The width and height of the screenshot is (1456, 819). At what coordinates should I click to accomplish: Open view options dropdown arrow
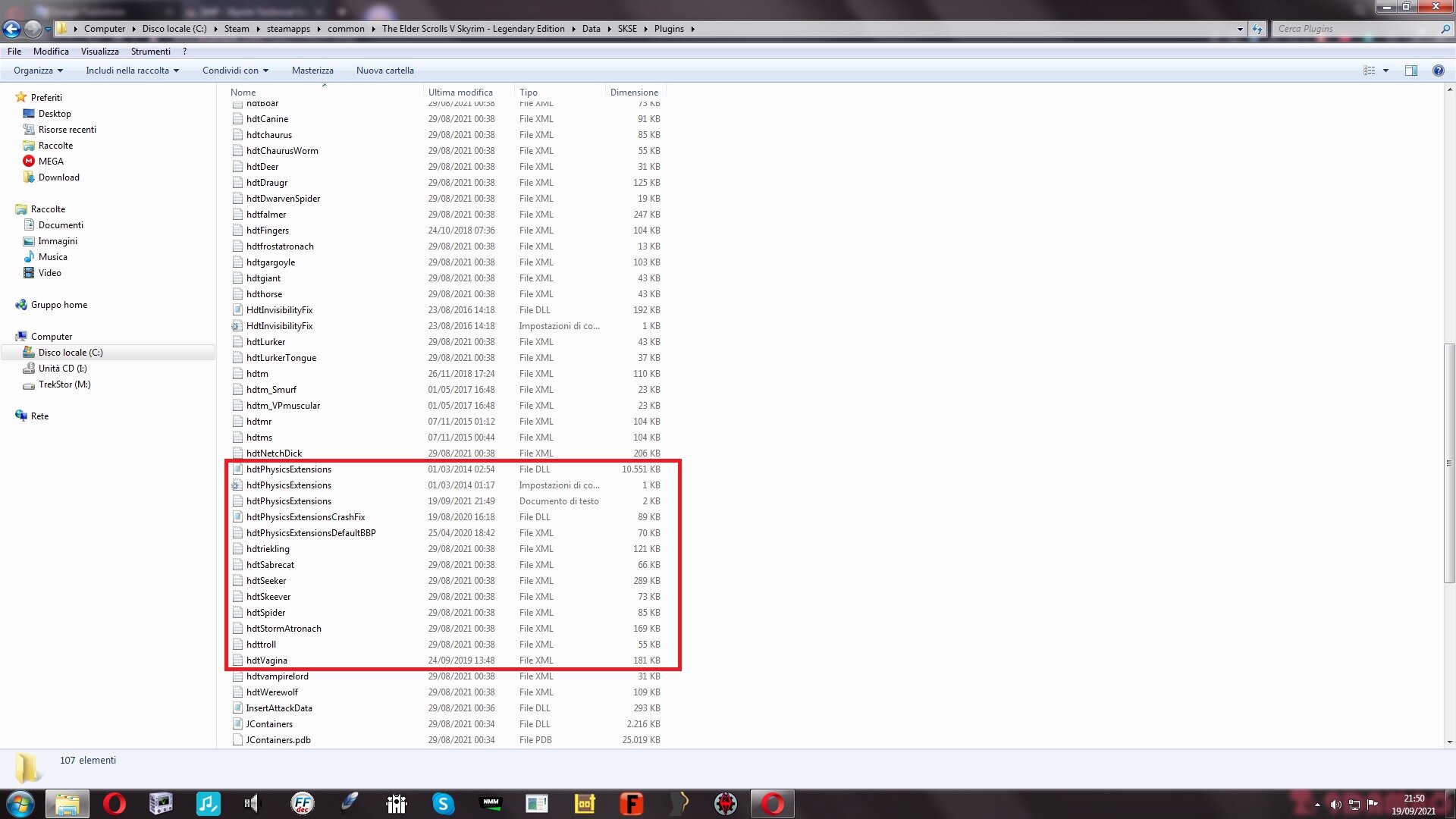[1386, 71]
